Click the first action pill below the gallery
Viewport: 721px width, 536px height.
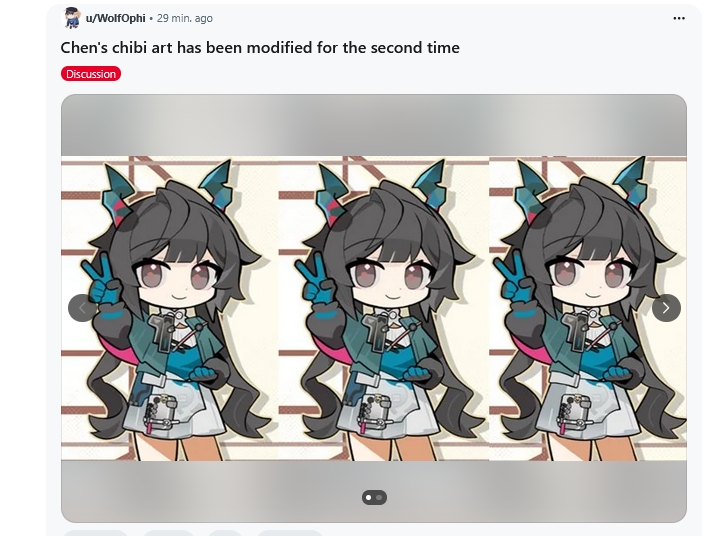pos(95,533)
